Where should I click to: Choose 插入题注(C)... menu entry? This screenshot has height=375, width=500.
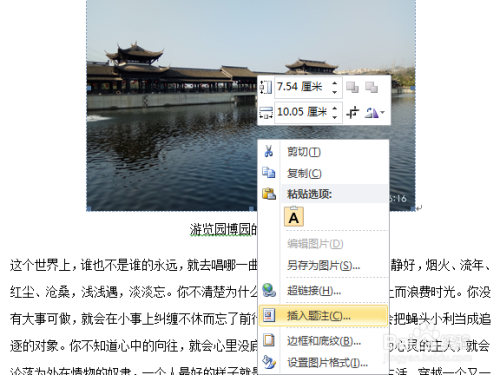click(323, 315)
